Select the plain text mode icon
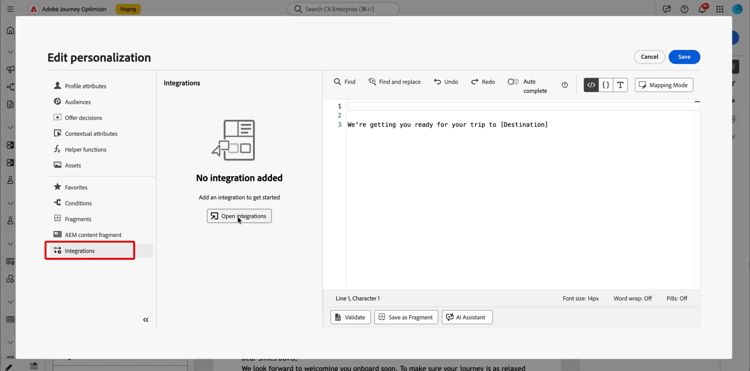This screenshot has width=750, height=371. (x=620, y=85)
